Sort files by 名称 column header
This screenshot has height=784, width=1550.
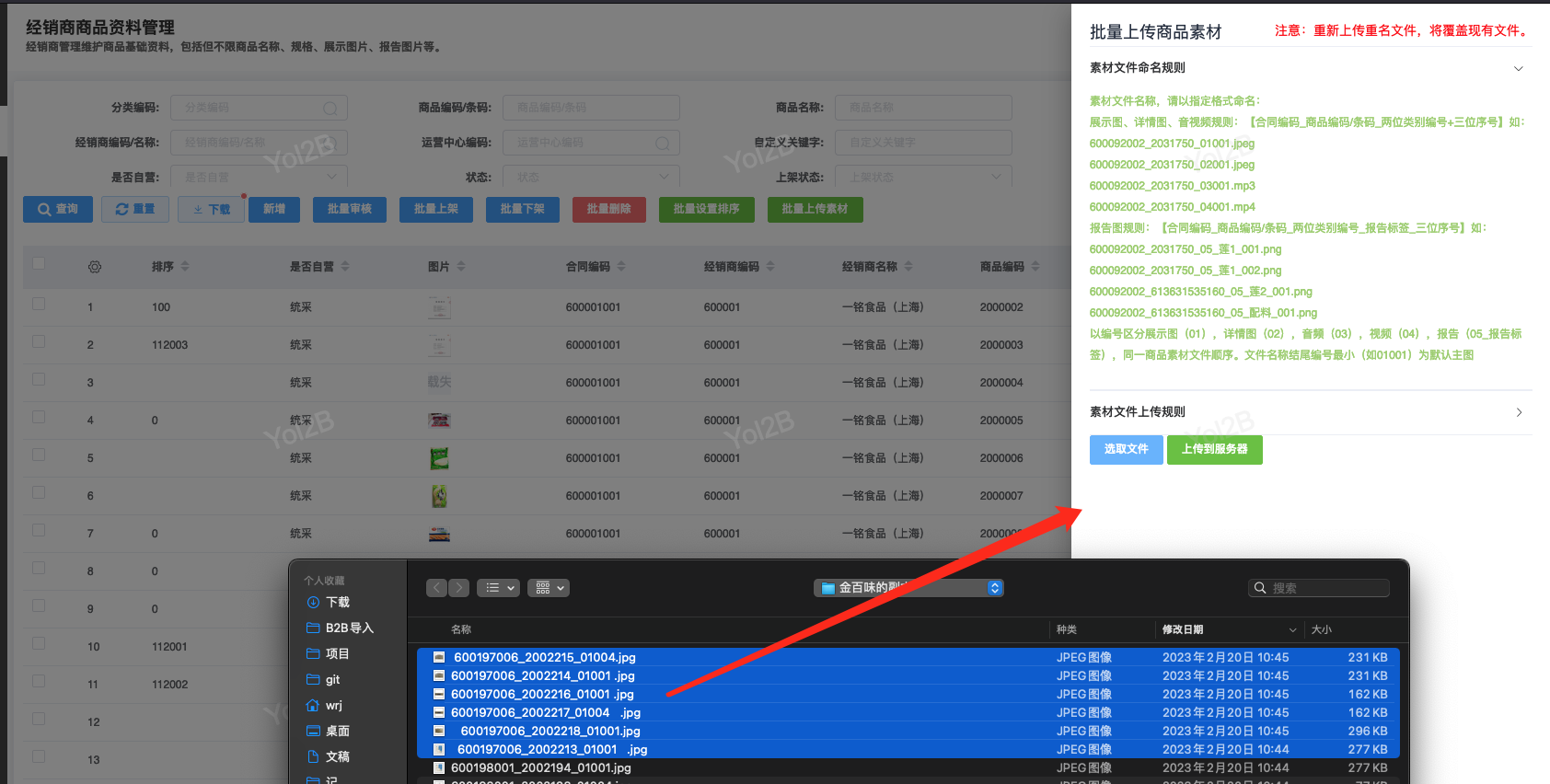click(x=461, y=629)
